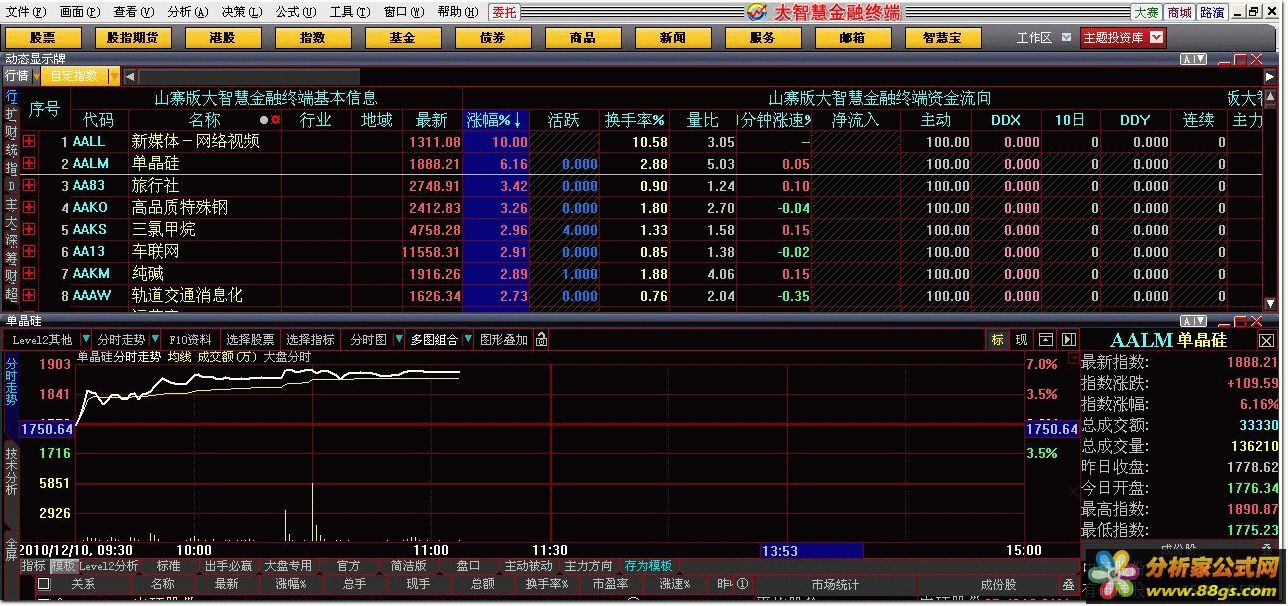Expand the red plus icon for AAKS row
This screenshot has height=606, width=1288.
pyautogui.click(x=28, y=230)
